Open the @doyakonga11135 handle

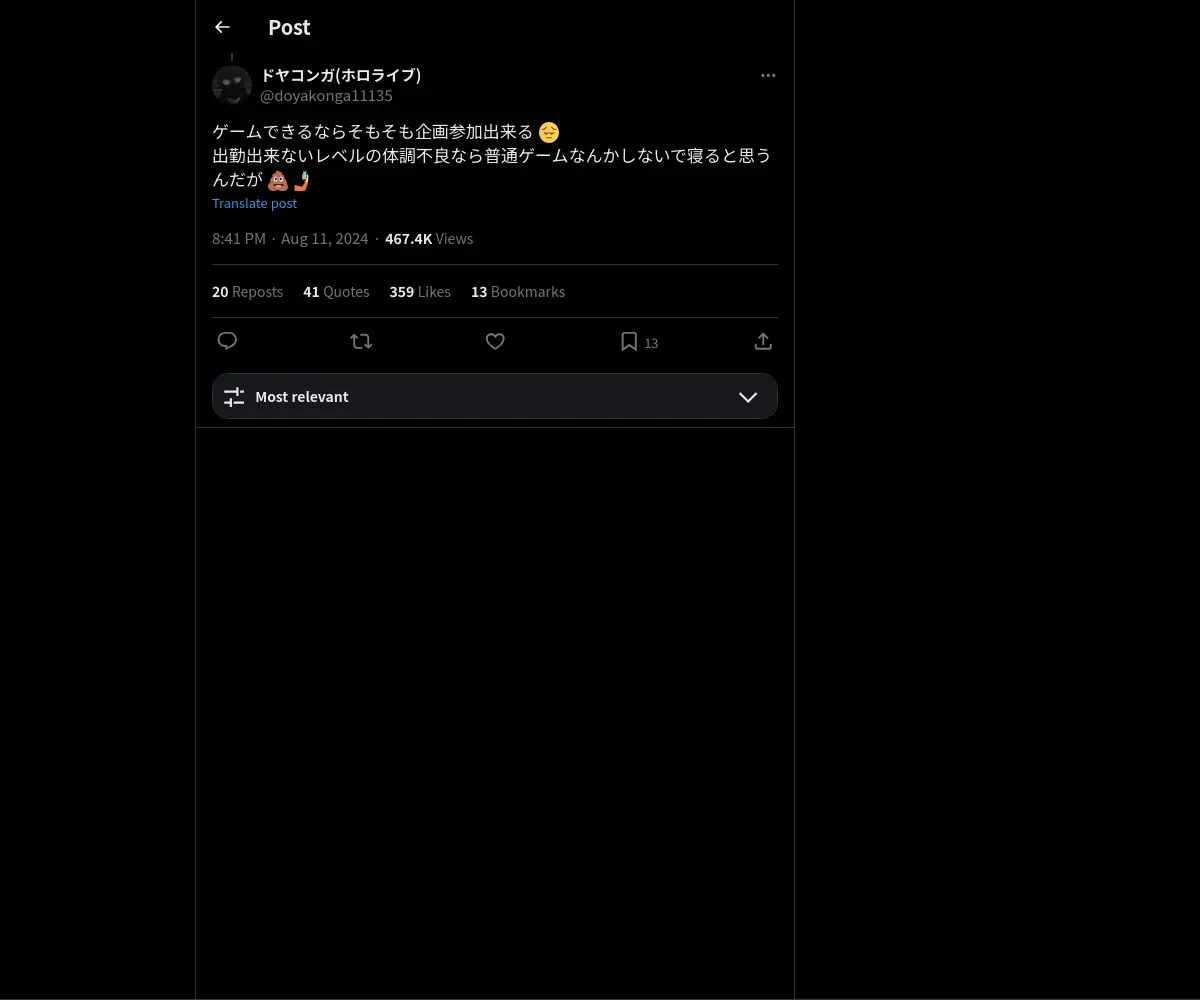[326, 96]
